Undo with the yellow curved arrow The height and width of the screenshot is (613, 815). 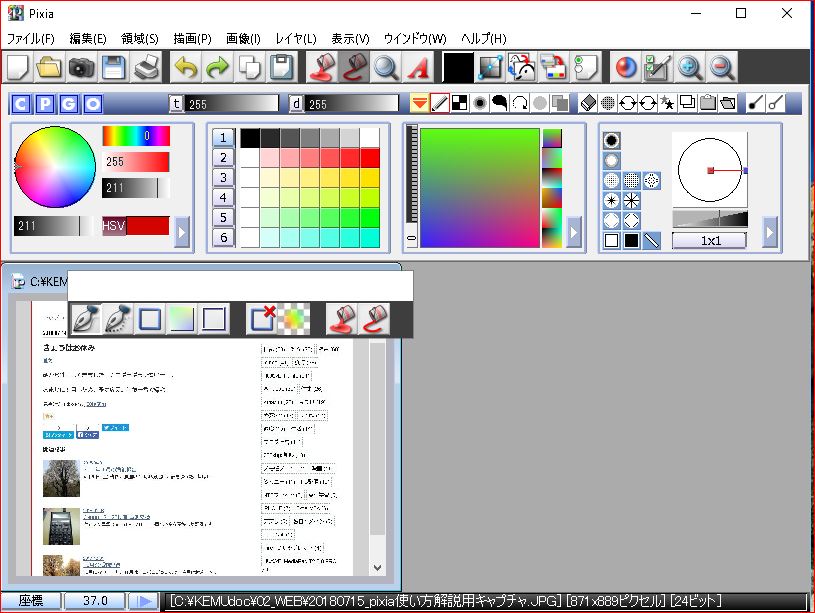click(x=186, y=67)
